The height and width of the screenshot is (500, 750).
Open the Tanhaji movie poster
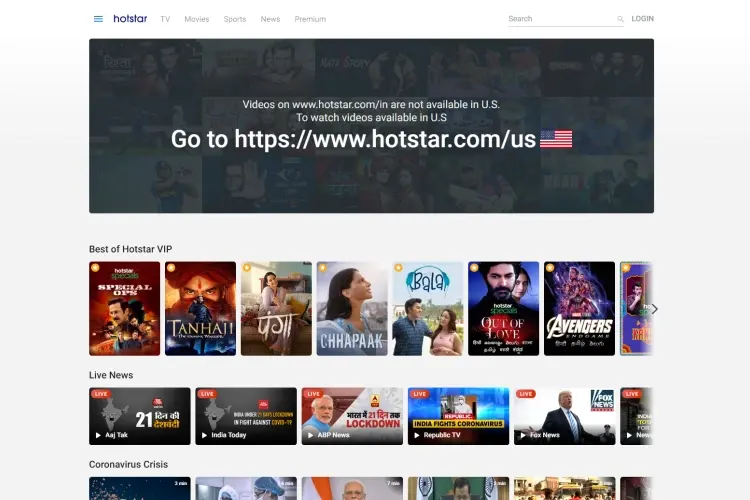pos(200,309)
